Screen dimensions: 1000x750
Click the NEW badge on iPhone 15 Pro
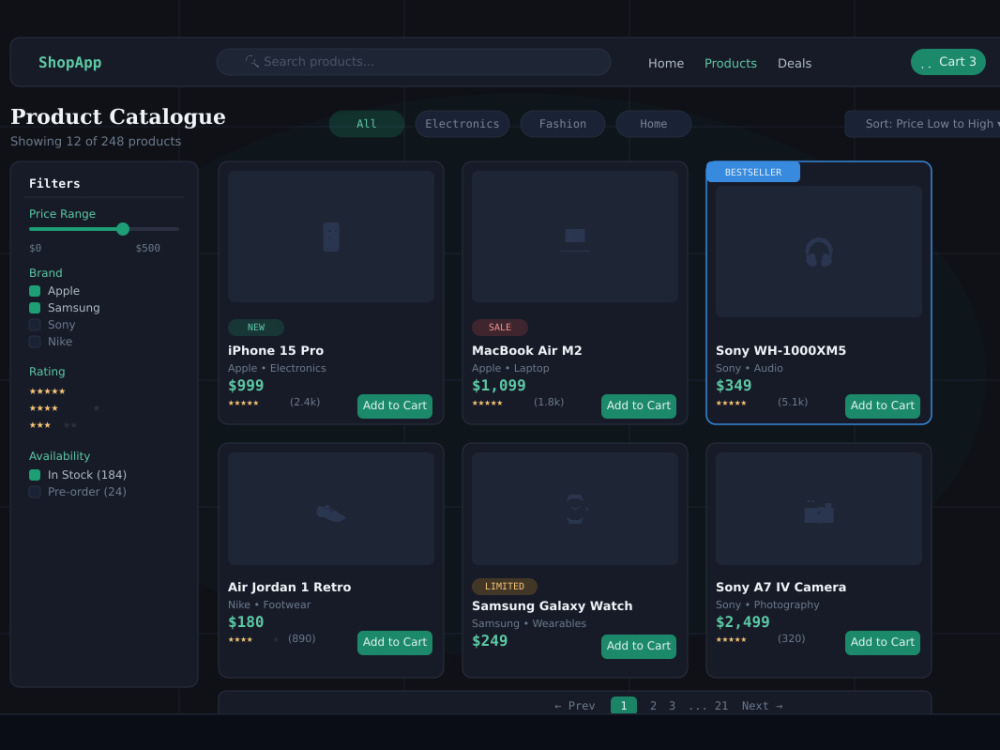256,327
